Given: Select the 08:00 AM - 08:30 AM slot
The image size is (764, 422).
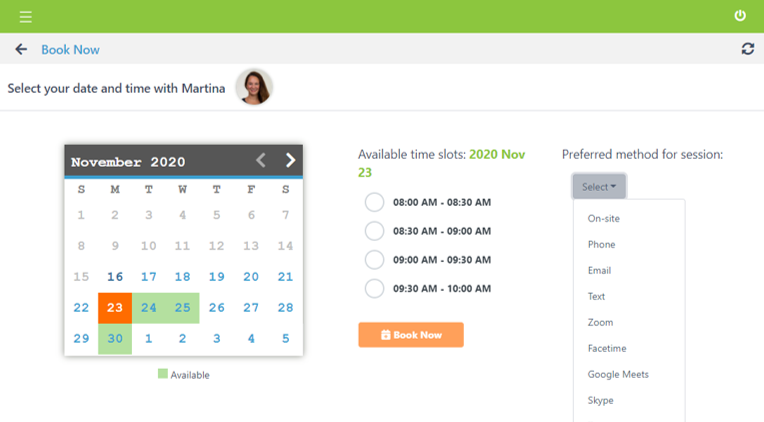Looking at the screenshot, I should point(374,202).
